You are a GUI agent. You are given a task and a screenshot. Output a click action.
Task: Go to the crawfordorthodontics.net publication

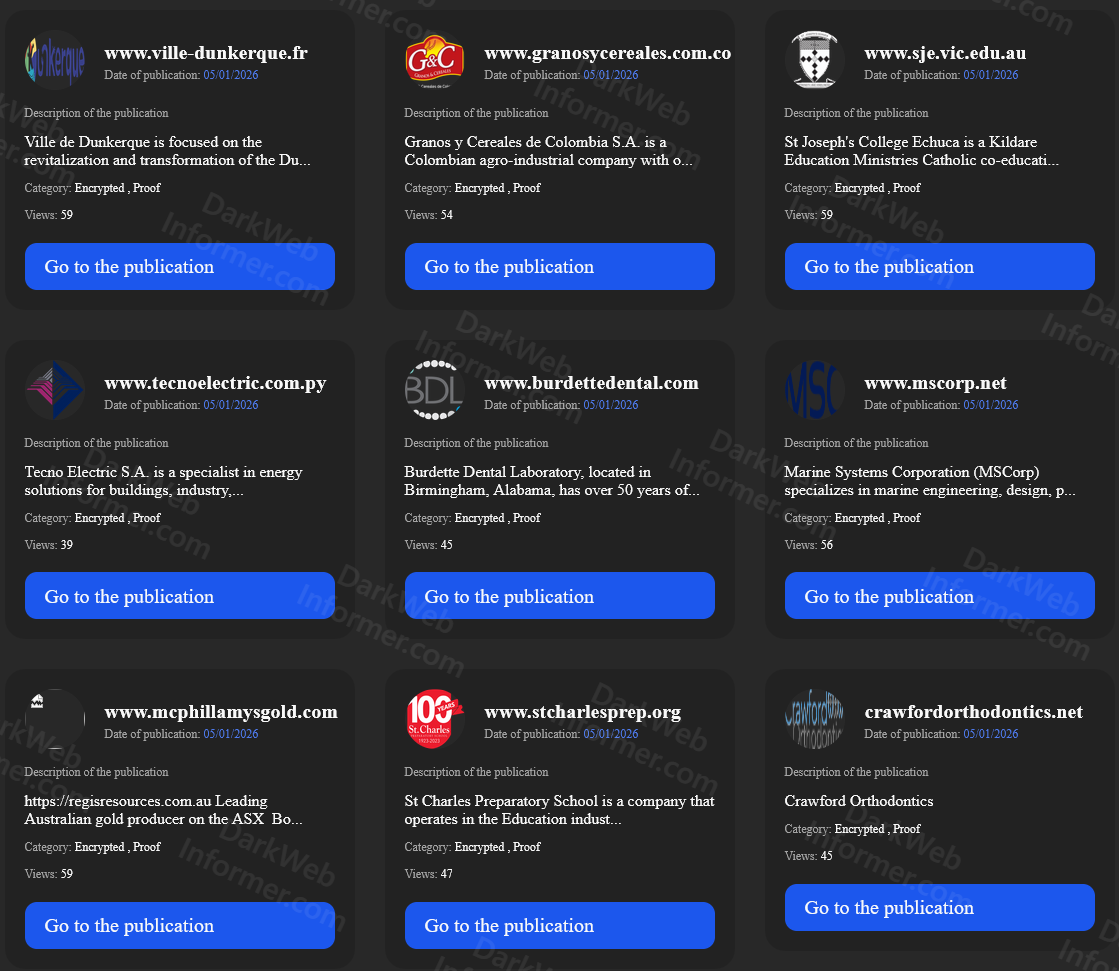click(940, 908)
